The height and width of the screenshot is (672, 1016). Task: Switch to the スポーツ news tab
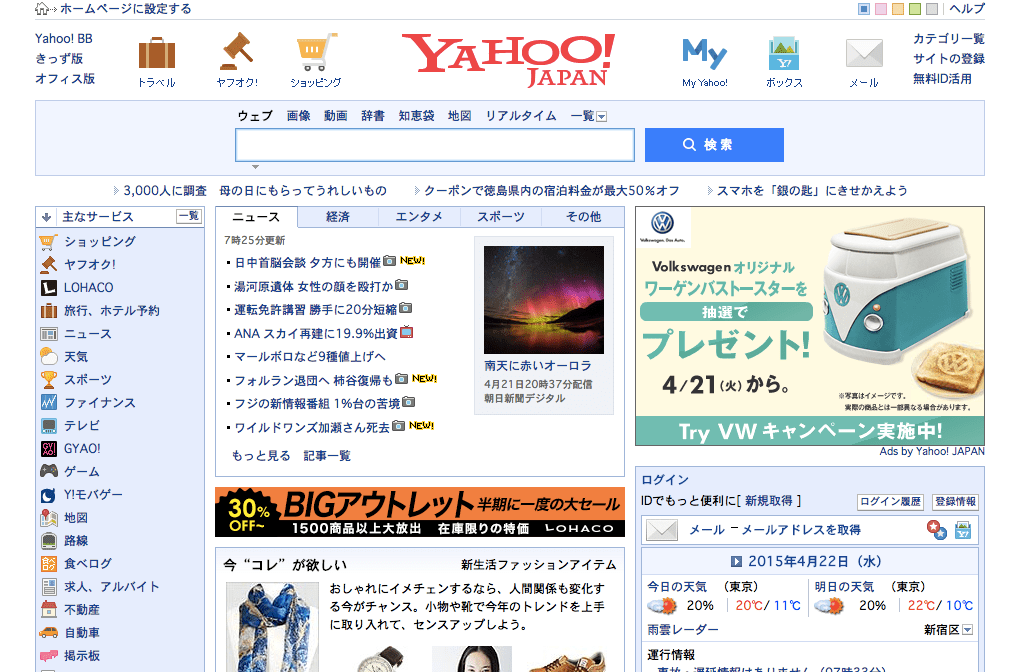[501, 216]
